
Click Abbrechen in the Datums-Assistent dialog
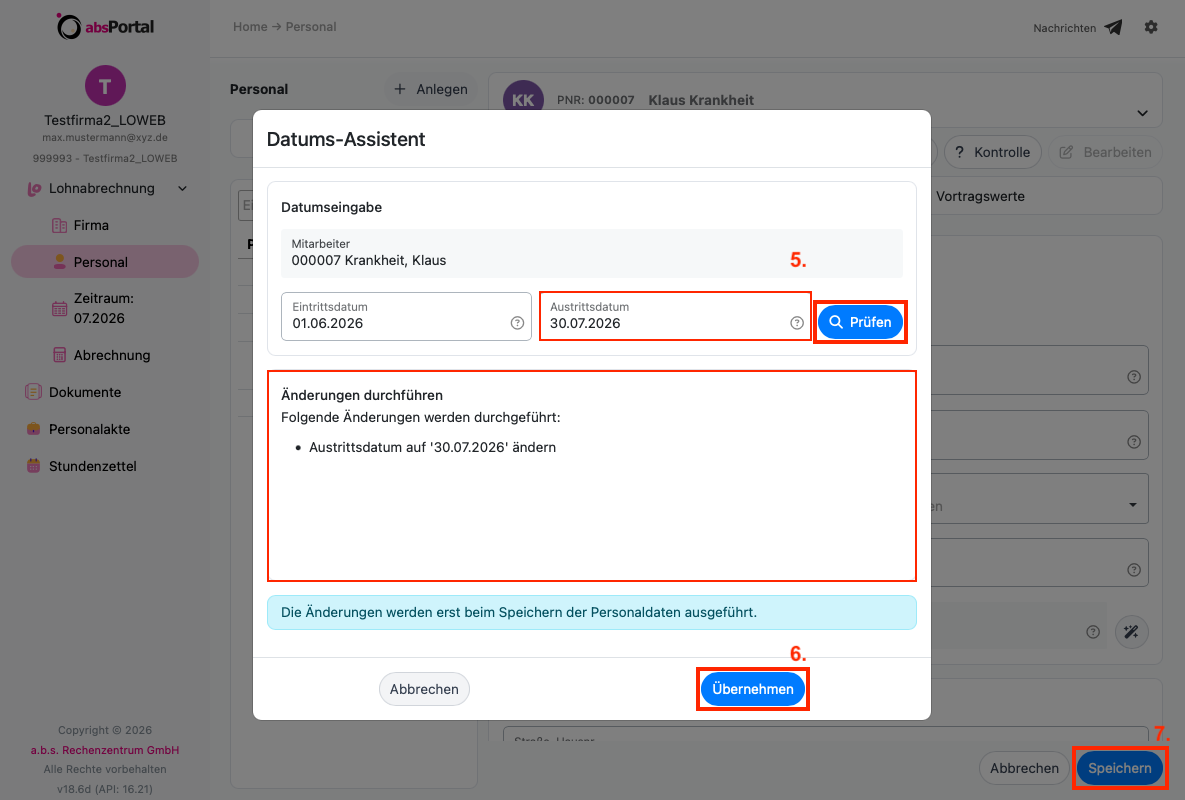(424, 689)
